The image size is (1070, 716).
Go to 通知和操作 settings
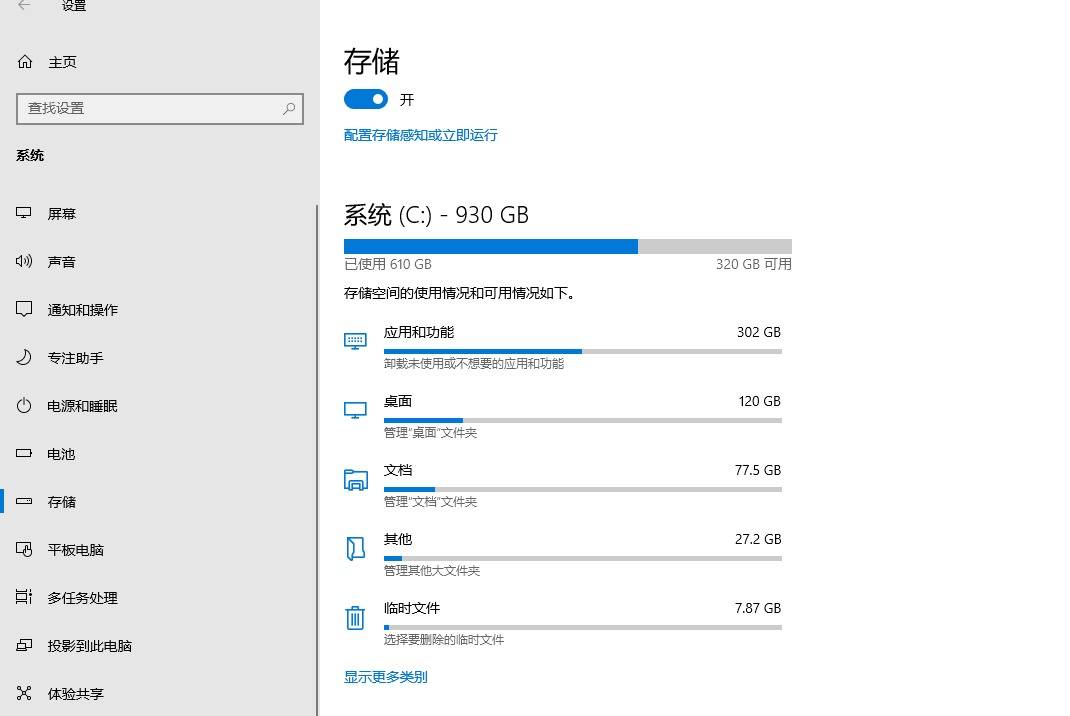82,310
